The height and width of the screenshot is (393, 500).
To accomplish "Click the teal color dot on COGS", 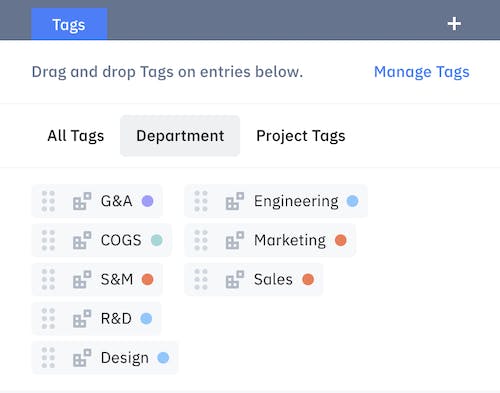I will point(157,240).
